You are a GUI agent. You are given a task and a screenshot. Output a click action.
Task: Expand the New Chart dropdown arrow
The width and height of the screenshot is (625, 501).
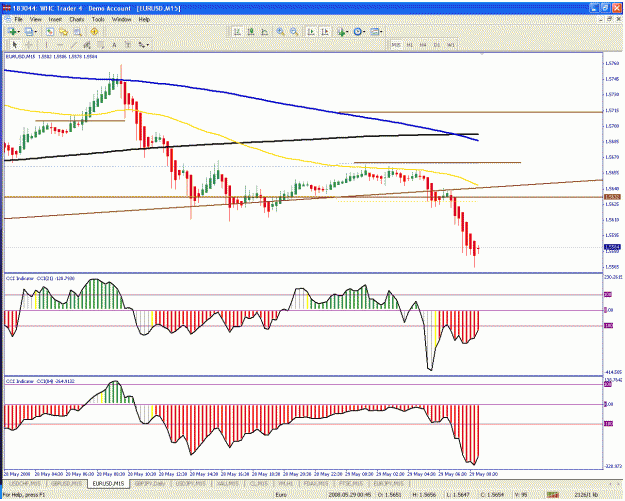pos(19,32)
